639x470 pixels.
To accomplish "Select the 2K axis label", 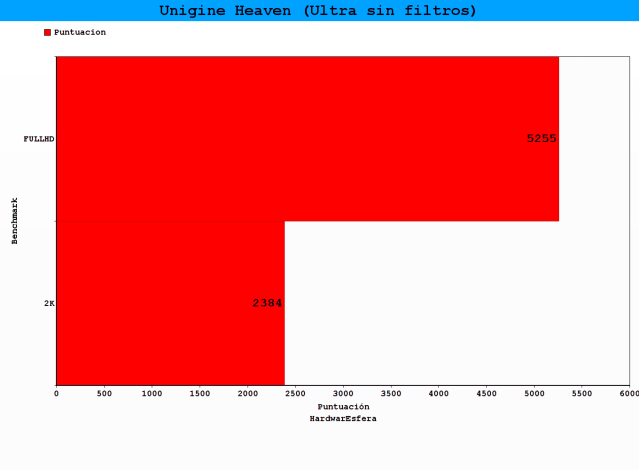I will 49,303.
